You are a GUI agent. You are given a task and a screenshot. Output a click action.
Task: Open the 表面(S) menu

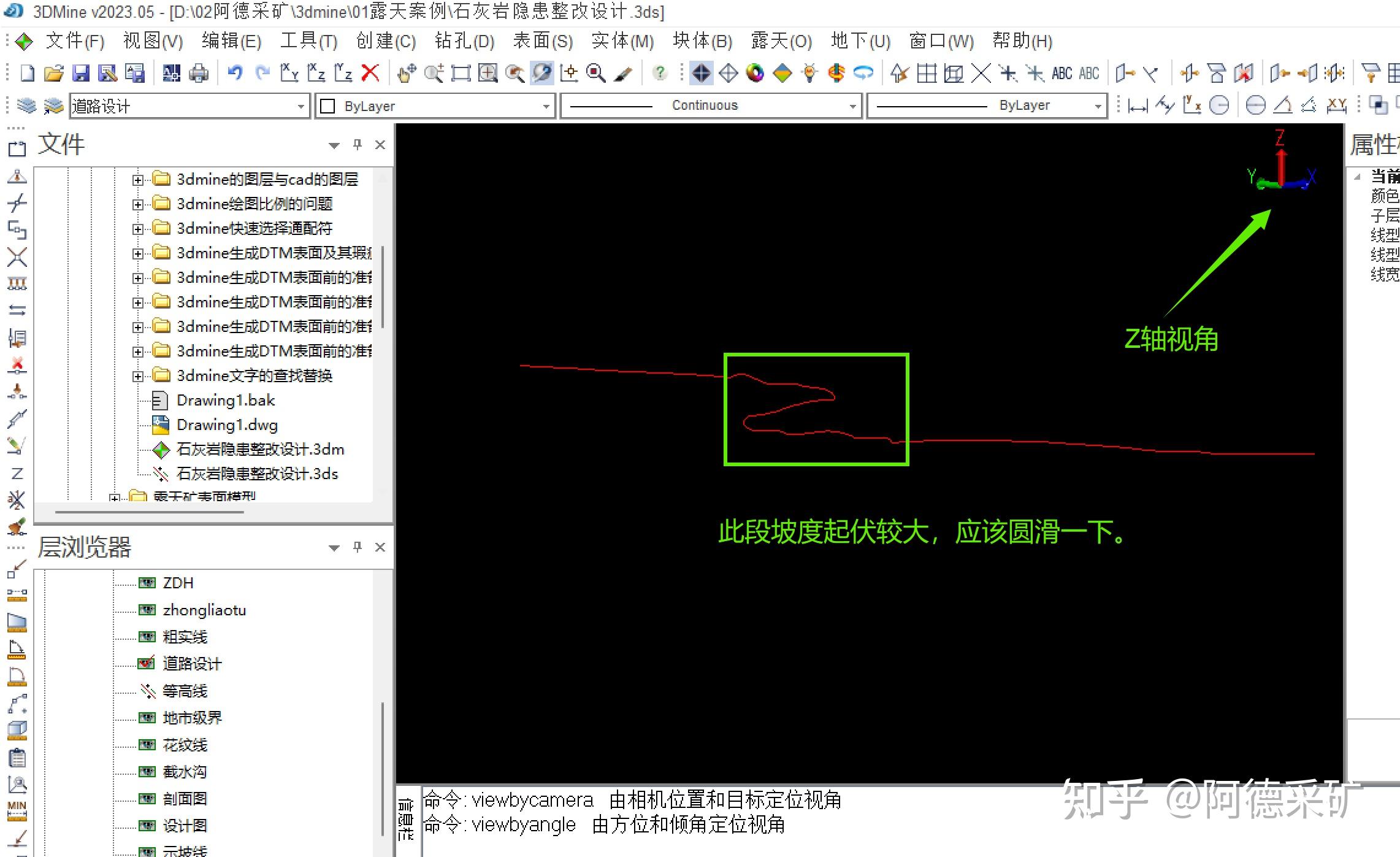(543, 40)
